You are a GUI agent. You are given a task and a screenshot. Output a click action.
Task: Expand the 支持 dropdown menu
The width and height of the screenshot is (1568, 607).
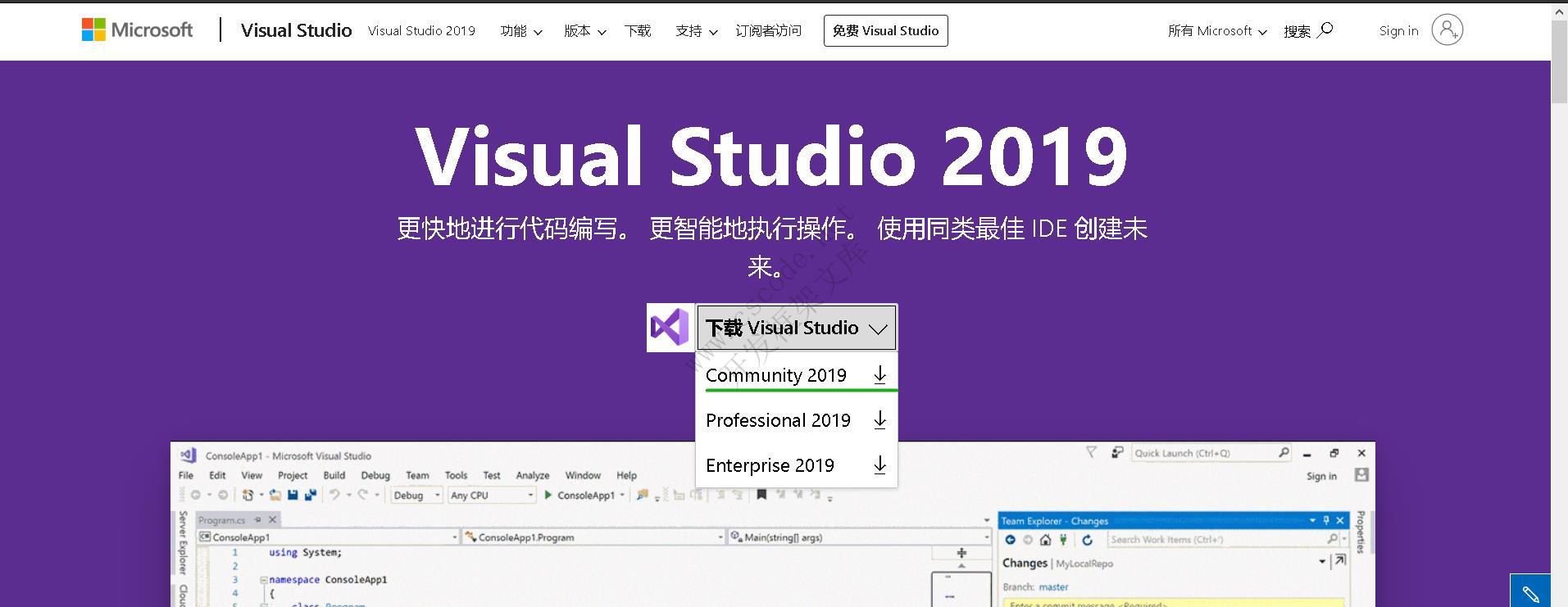click(697, 31)
